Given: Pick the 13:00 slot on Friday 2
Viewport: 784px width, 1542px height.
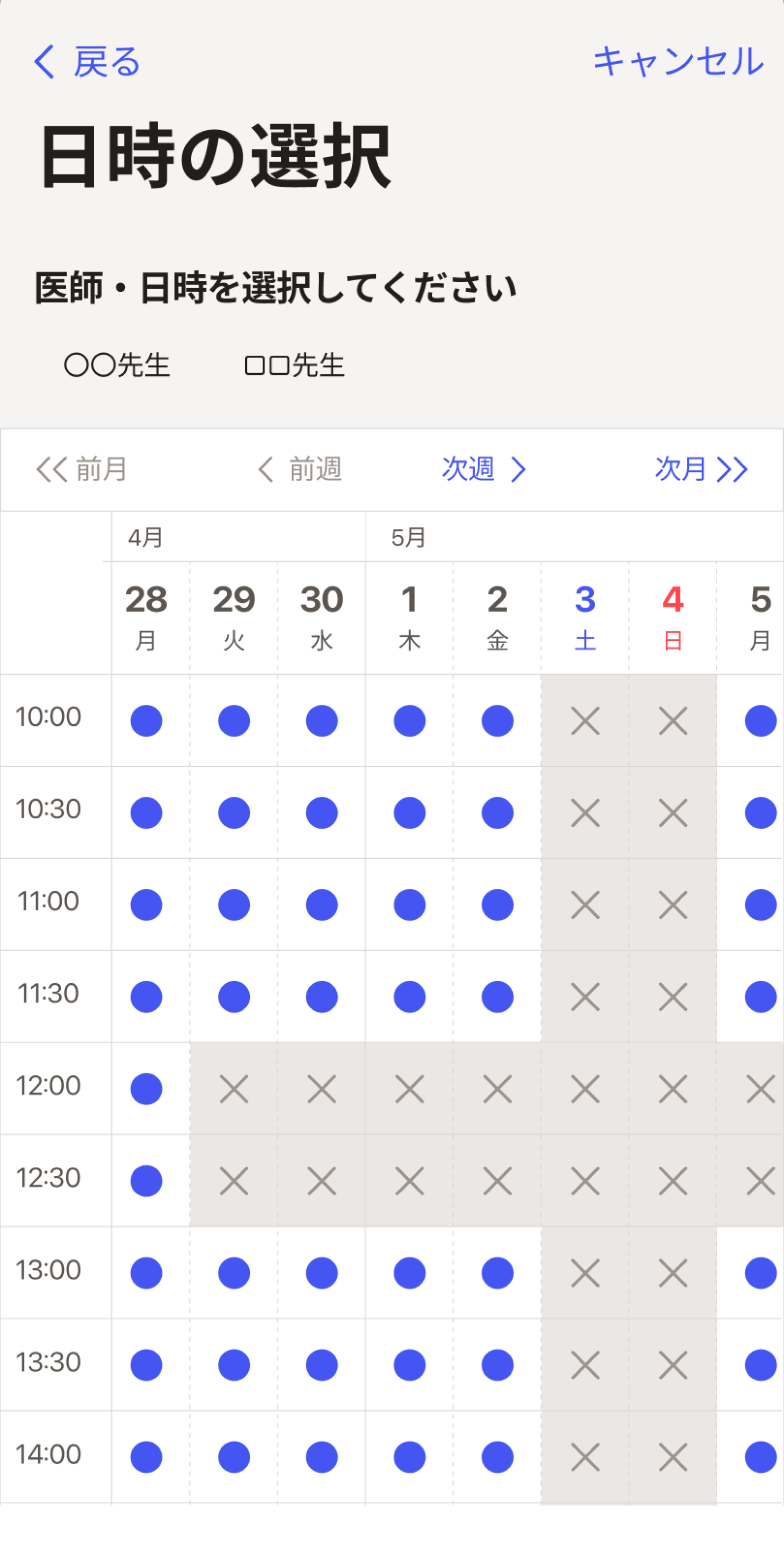Looking at the screenshot, I should point(497,1273).
